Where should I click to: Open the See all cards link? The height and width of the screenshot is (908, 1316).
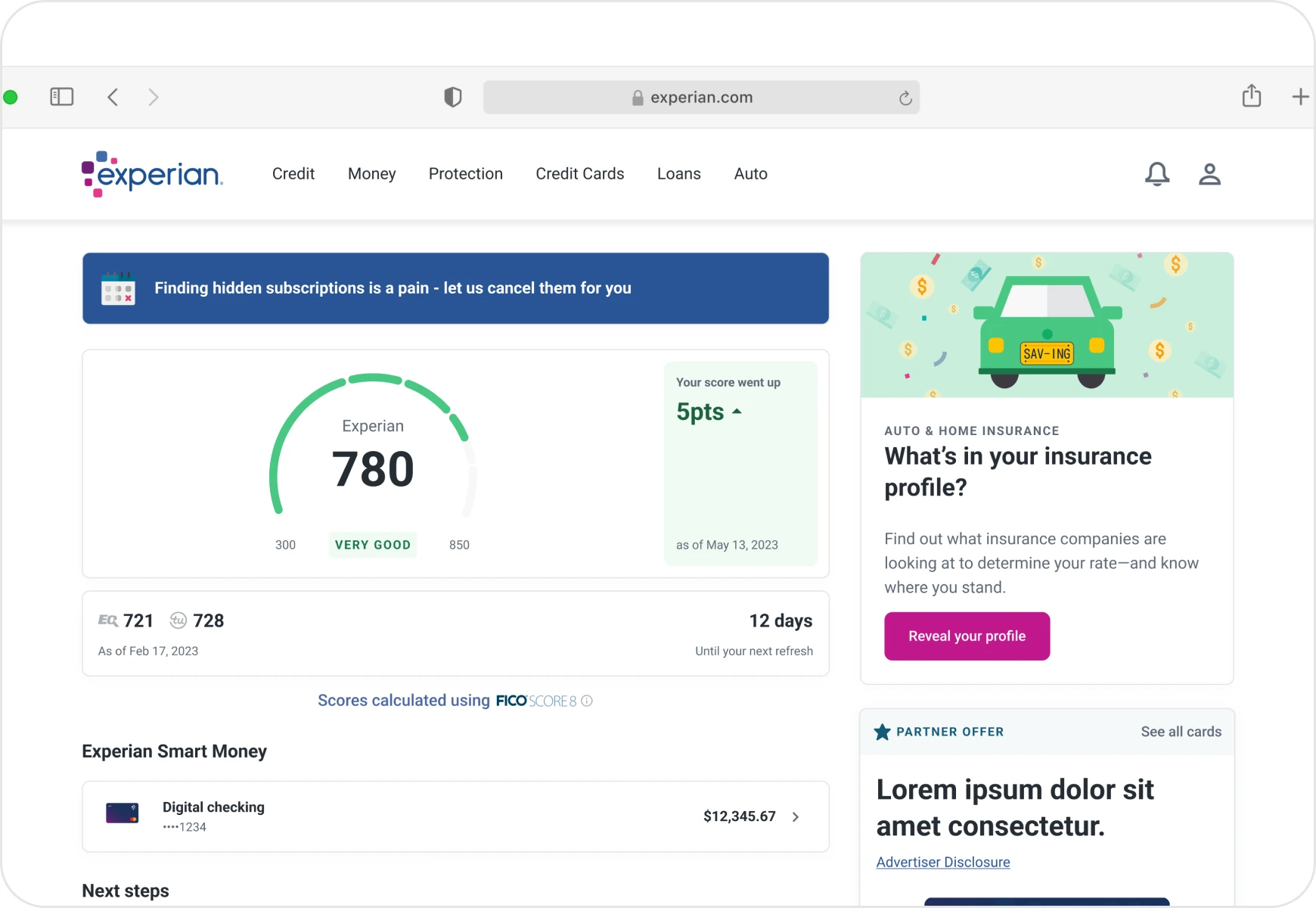click(1181, 732)
